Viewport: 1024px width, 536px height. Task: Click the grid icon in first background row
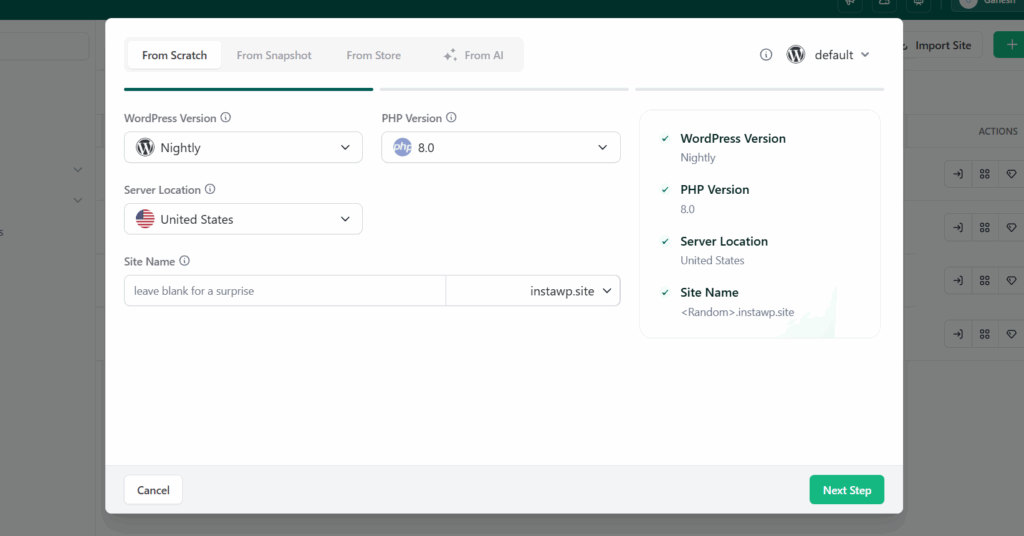click(985, 174)
